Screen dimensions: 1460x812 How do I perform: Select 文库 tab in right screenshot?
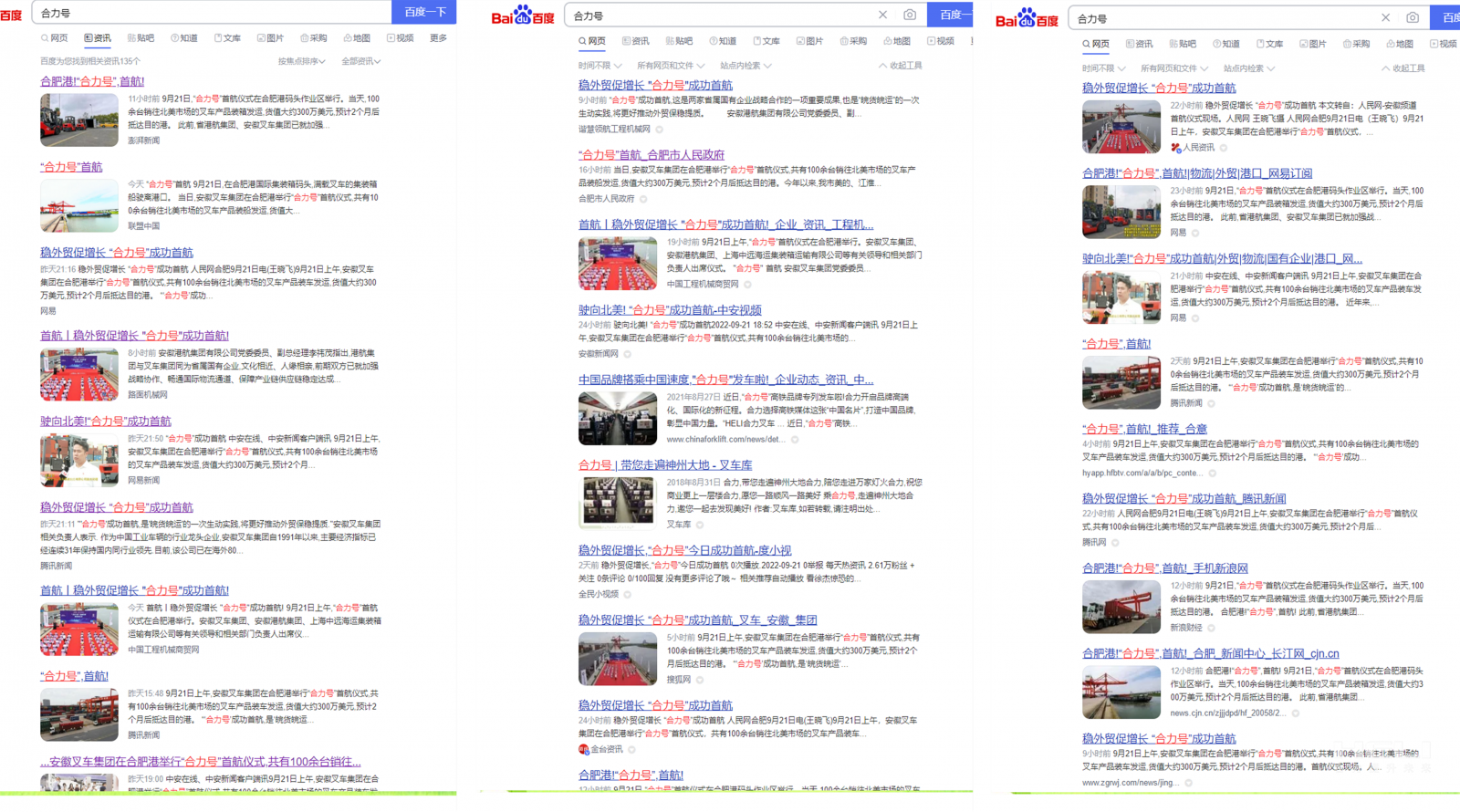(x=1269, y=44)
